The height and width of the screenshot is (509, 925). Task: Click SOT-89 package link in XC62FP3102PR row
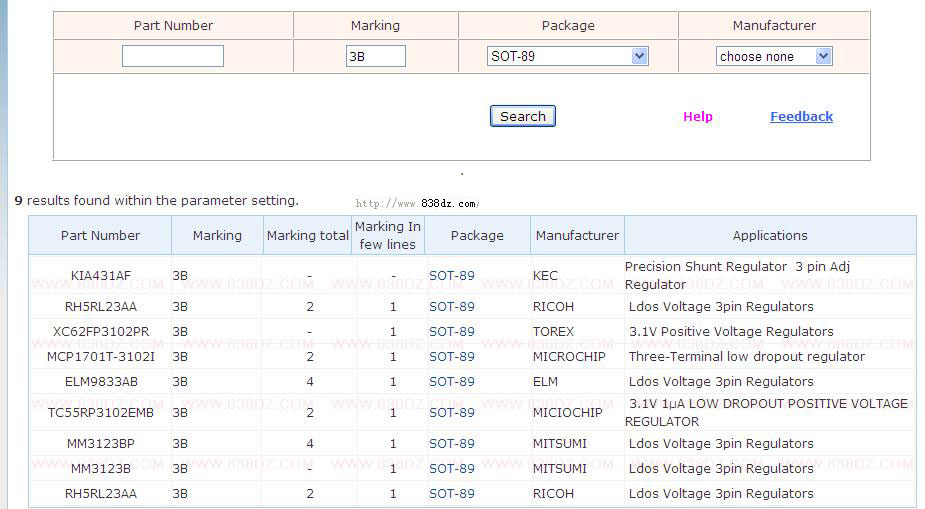452,331
